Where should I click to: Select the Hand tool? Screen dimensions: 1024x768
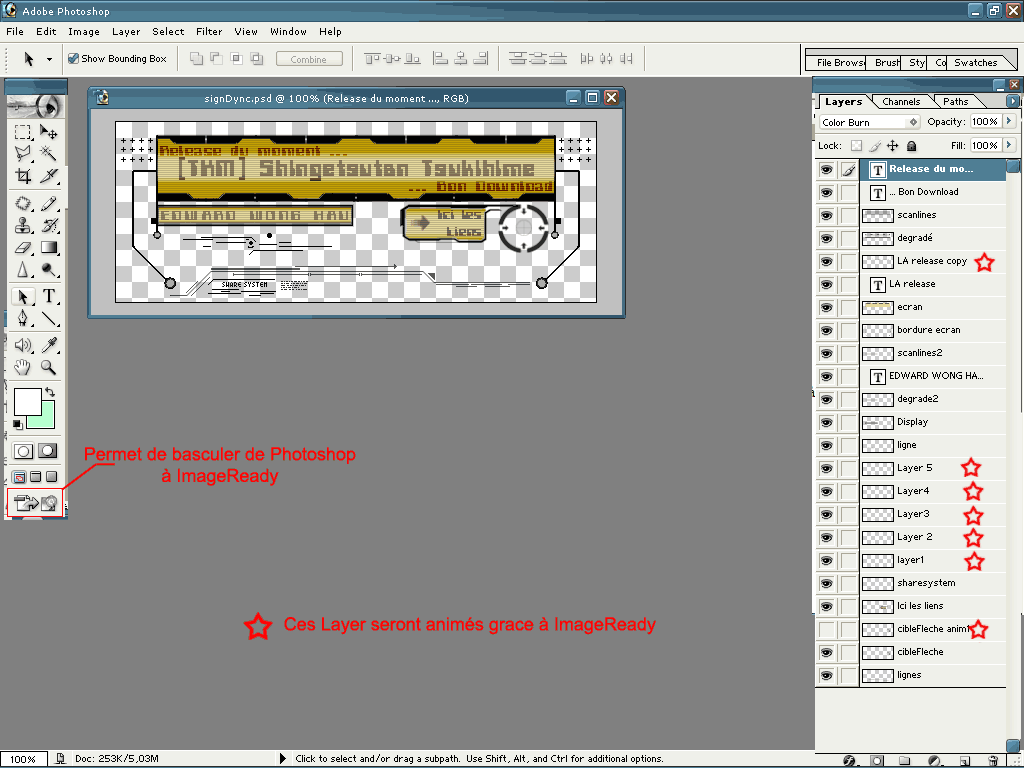pos(23,367)
